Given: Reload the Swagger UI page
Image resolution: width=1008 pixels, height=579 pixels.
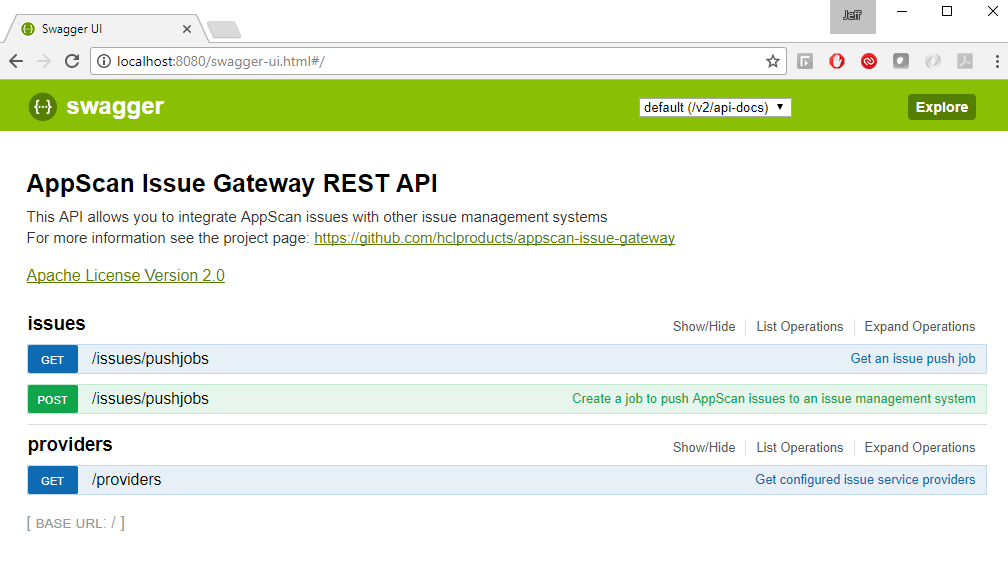Looking at the screenshot, I should click(72, 61).
